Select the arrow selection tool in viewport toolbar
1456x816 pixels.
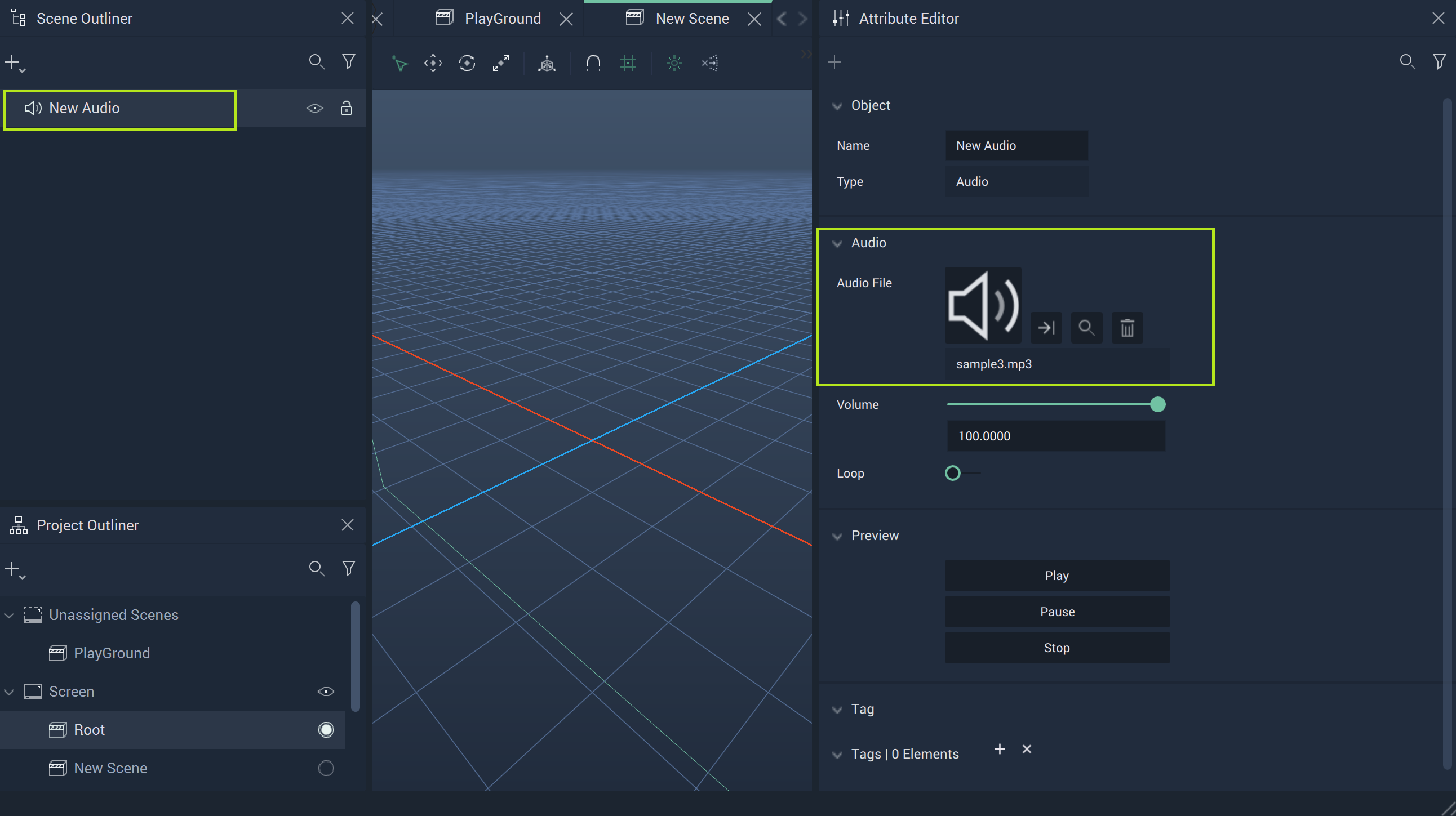(400, 63)
